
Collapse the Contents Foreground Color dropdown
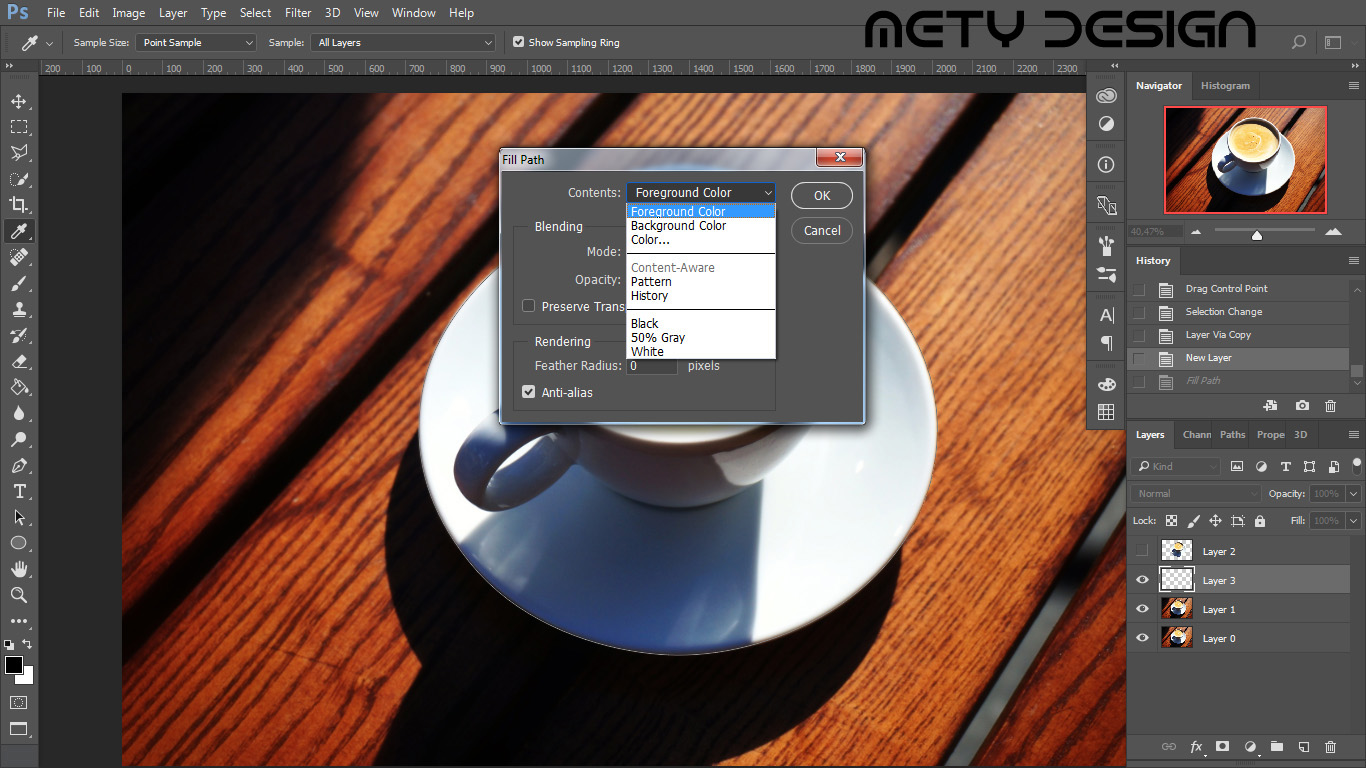(701, 192)
